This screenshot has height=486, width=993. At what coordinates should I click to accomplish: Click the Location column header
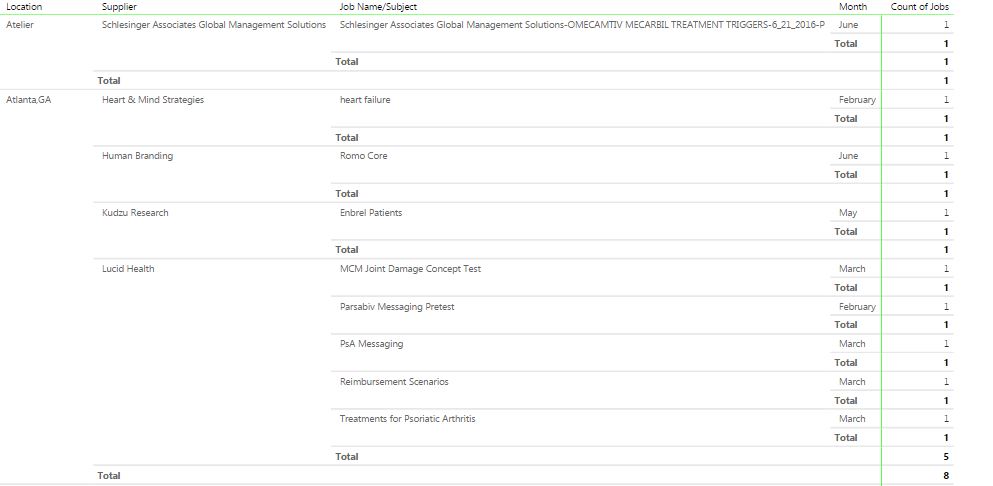pos(24,7)
